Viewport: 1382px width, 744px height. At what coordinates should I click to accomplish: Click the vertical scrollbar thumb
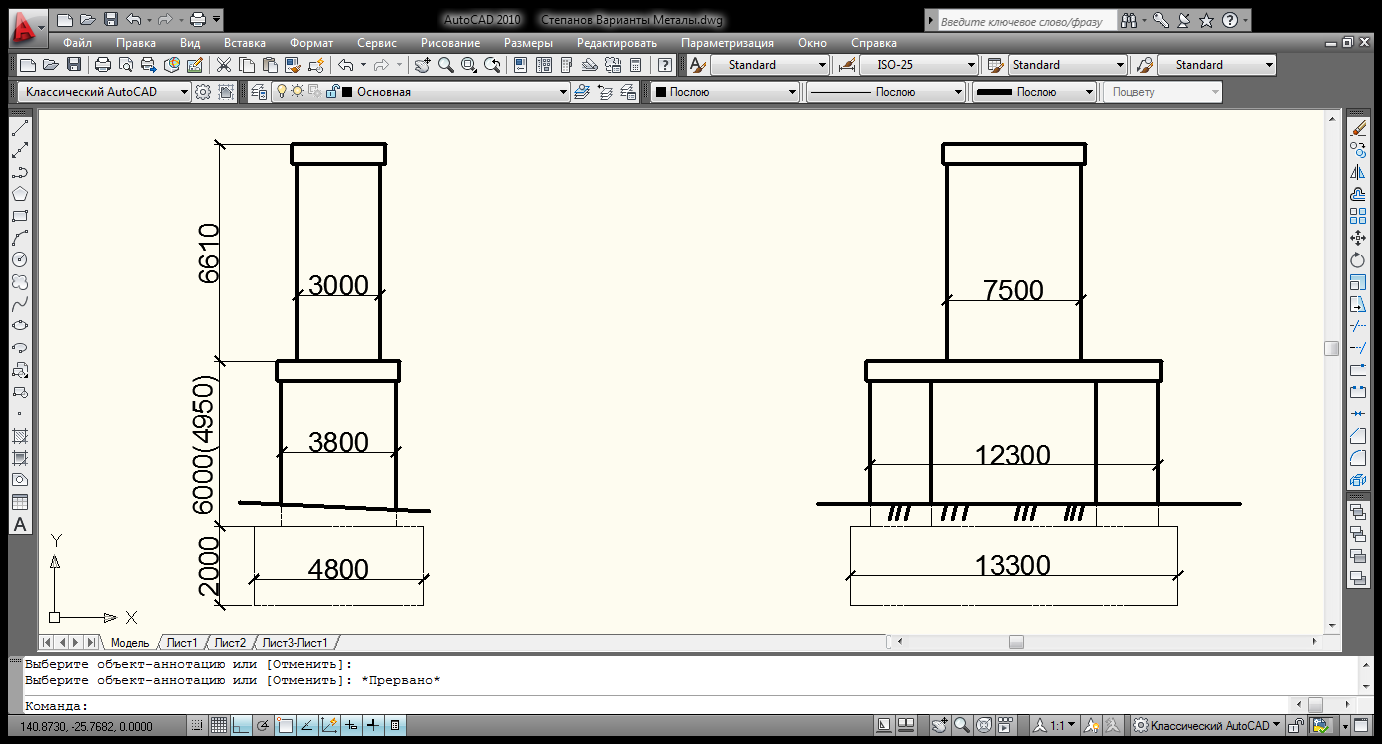tap(1331, 348)
